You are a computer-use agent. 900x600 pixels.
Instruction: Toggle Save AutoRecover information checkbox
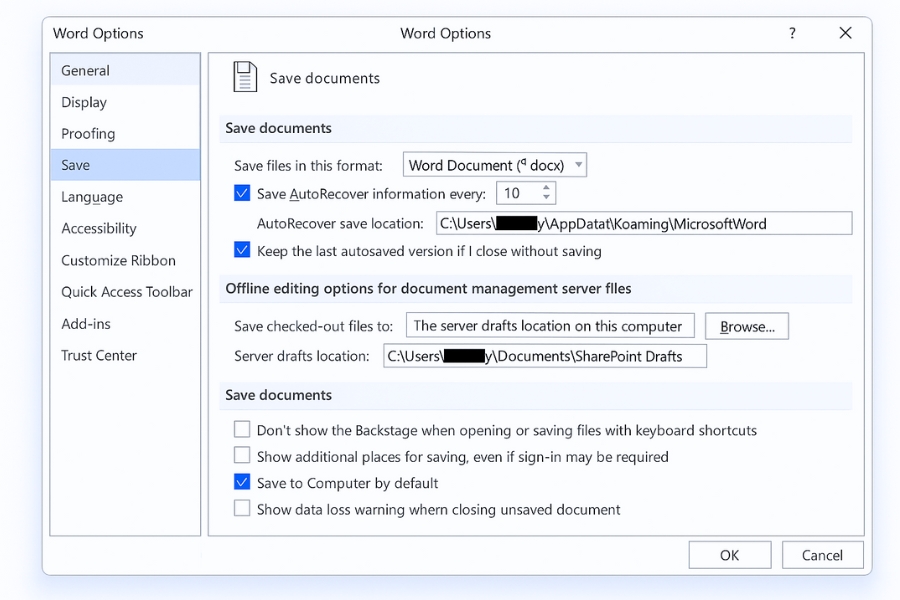[x=242, y=193]
